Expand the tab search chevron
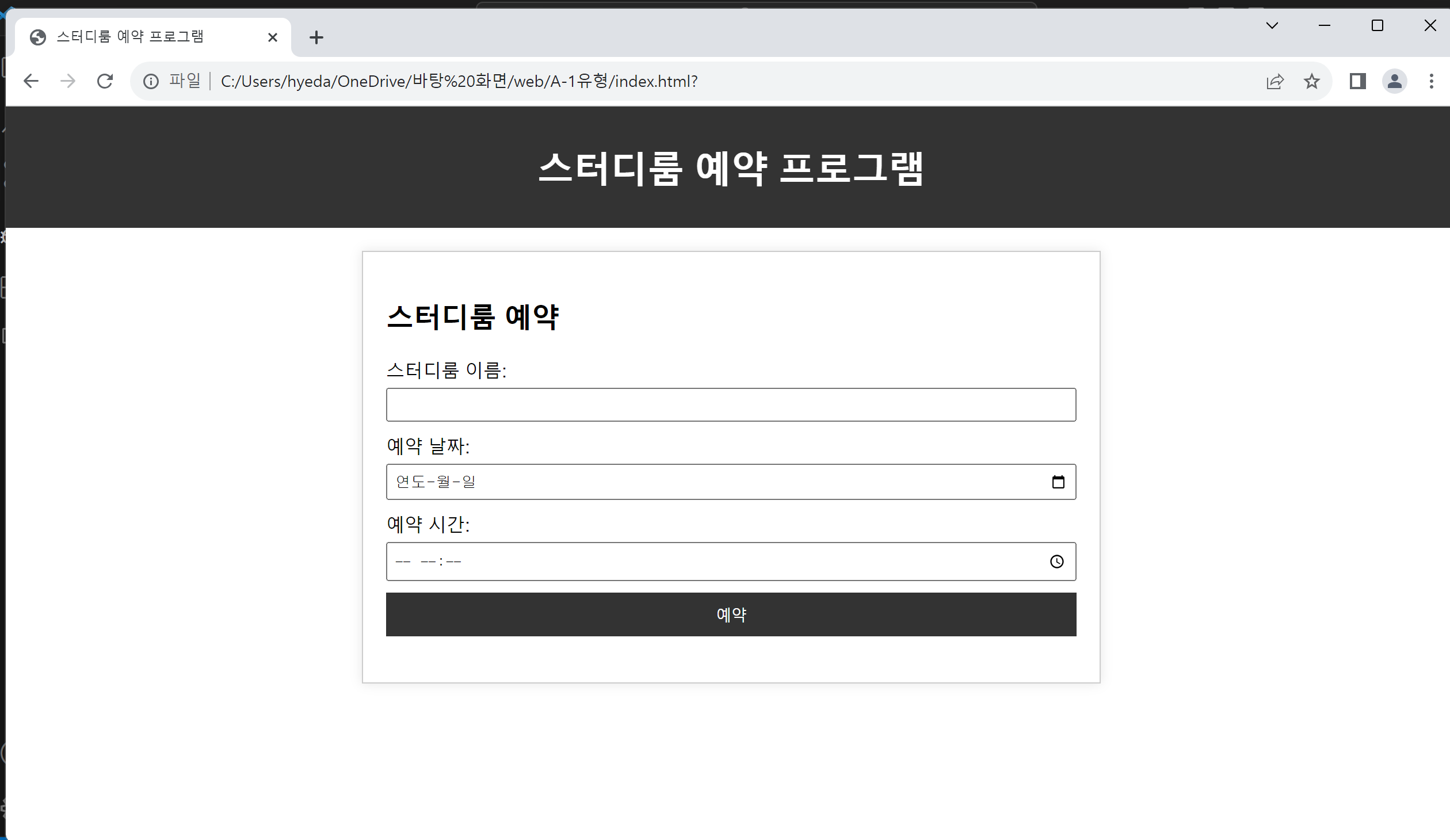The height and width of the screenshot is (840, 1450). pos(1272,25)
